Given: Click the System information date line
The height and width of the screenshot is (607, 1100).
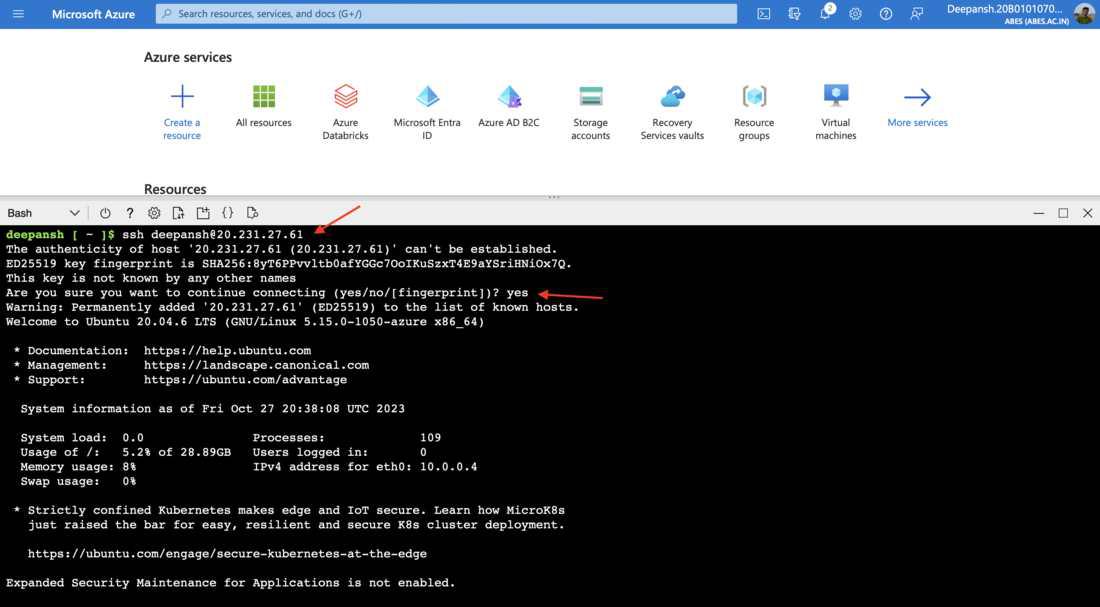Looking at the screenshot, I should (x=213, y=408).
